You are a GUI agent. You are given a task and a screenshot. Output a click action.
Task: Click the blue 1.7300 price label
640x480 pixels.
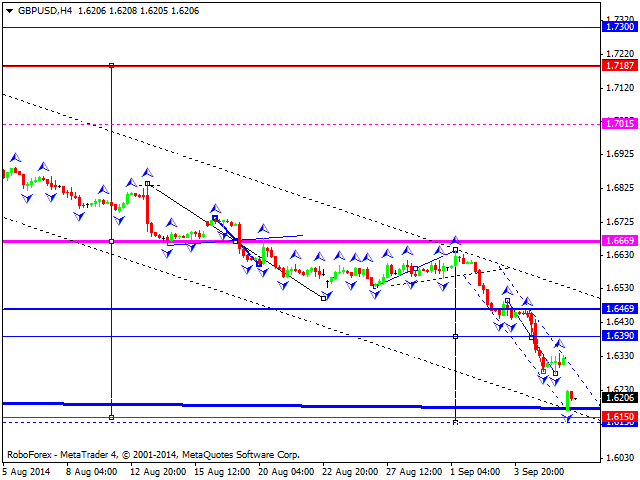click(619, 27)
